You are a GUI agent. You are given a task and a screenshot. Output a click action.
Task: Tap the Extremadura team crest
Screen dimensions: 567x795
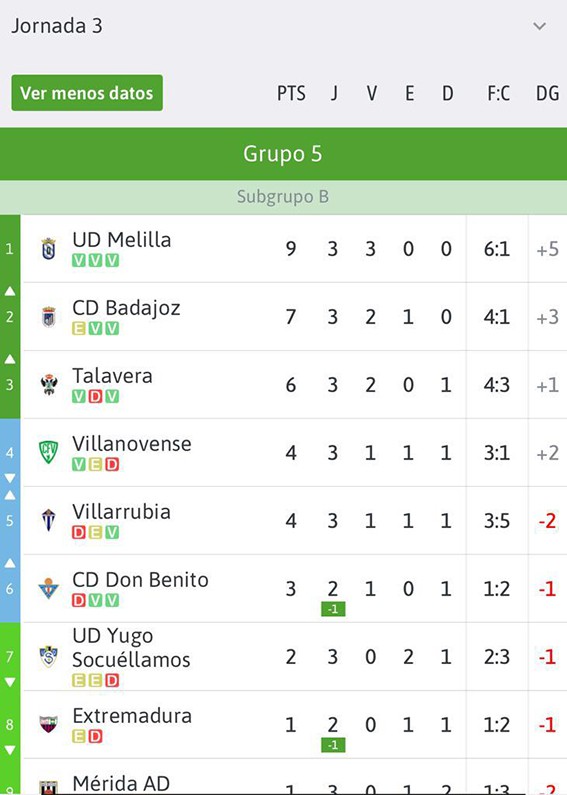tap(49, 725)
